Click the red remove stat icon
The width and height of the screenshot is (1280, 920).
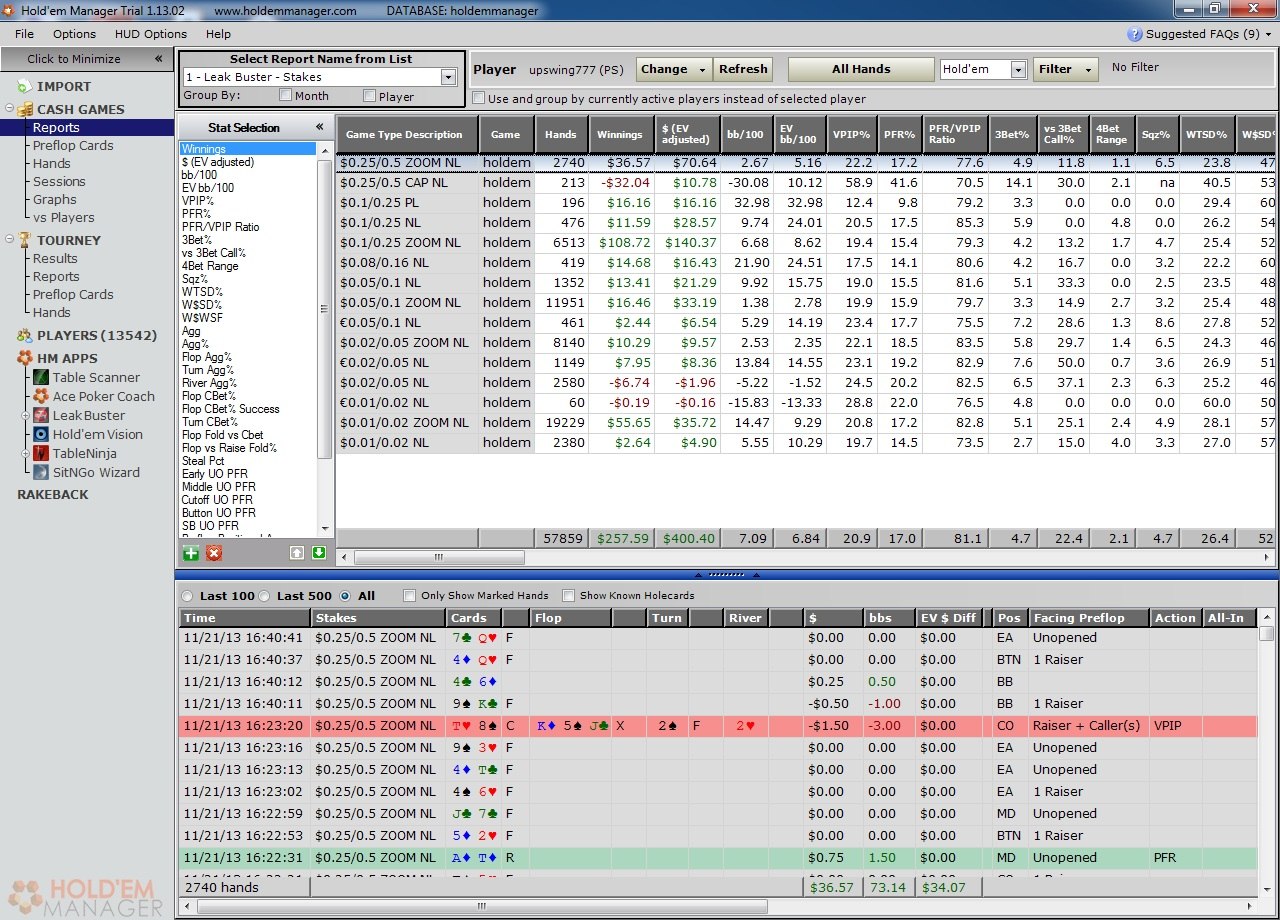[x=214, y=553]
